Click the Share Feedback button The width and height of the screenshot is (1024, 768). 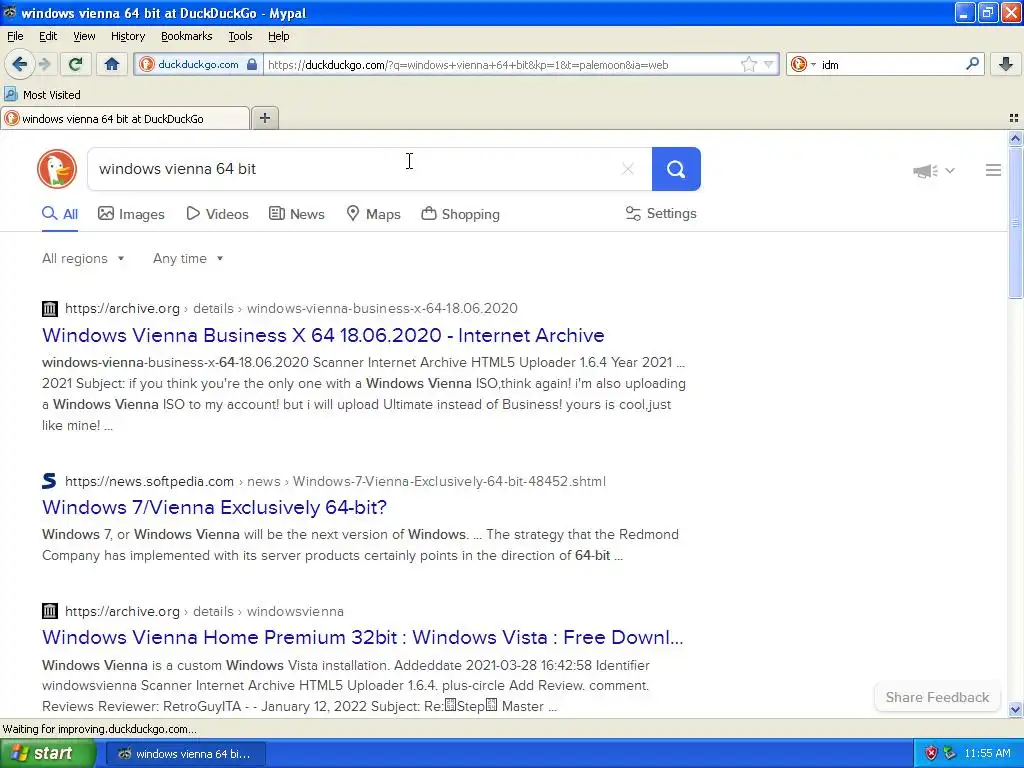937,697
